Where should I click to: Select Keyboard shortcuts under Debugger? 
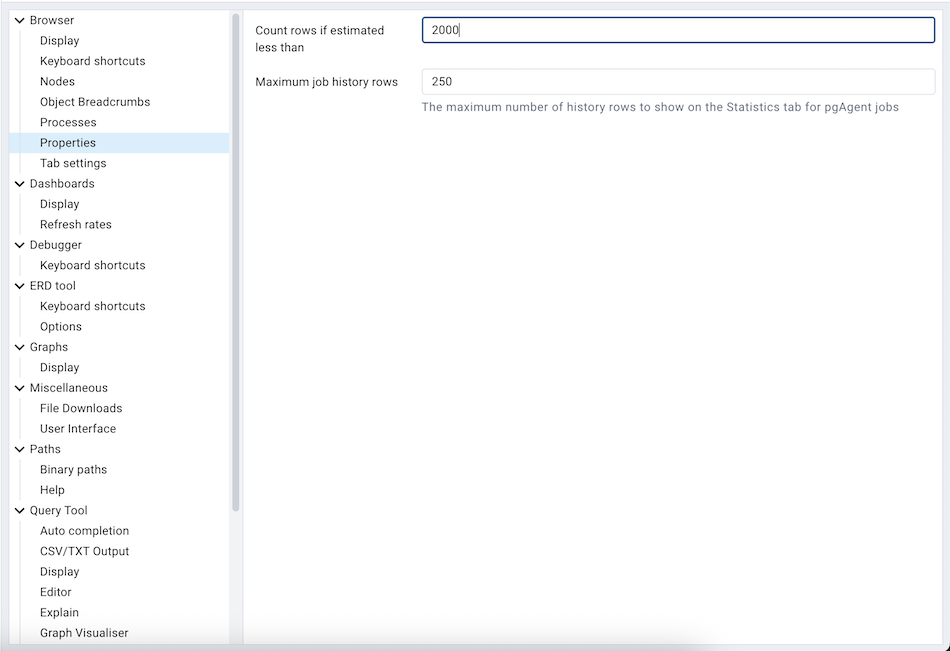tap(92, 264)
